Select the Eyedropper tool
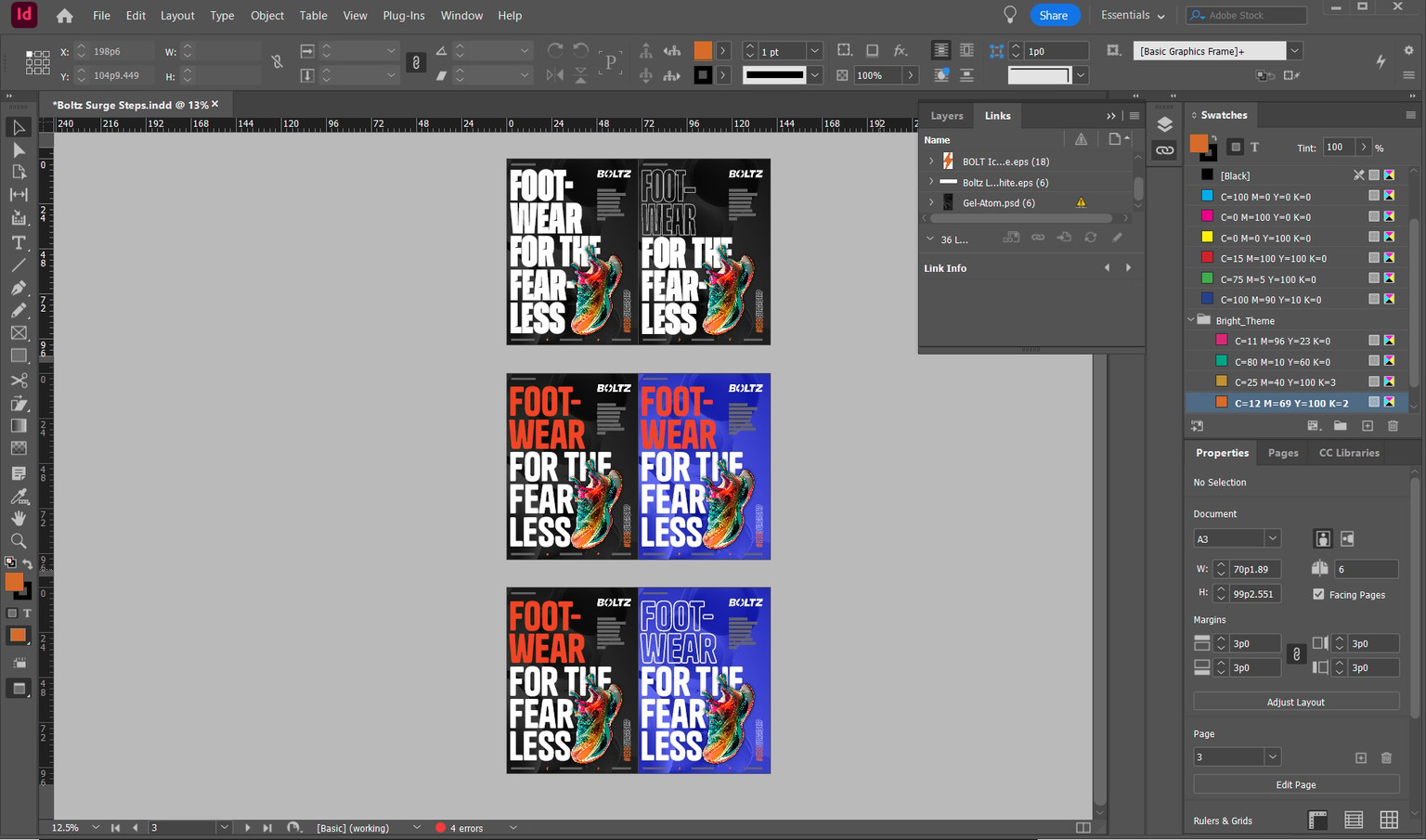Image resolution: width=1426 pixels, height=840 pixels. click(x=19, y=497)
